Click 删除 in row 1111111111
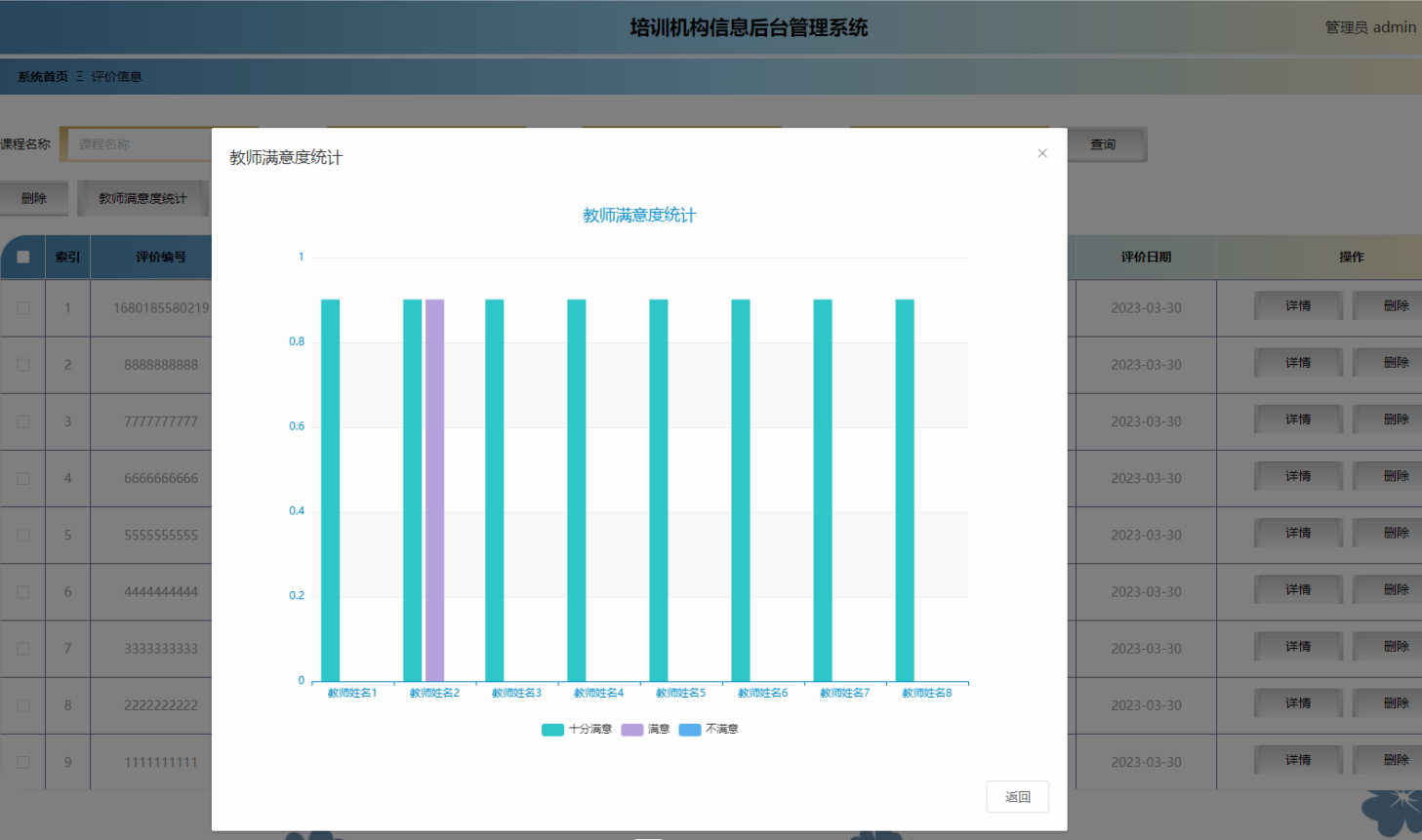The width and height of the screenshot is (1422, 840). (x=1388, y=760)
